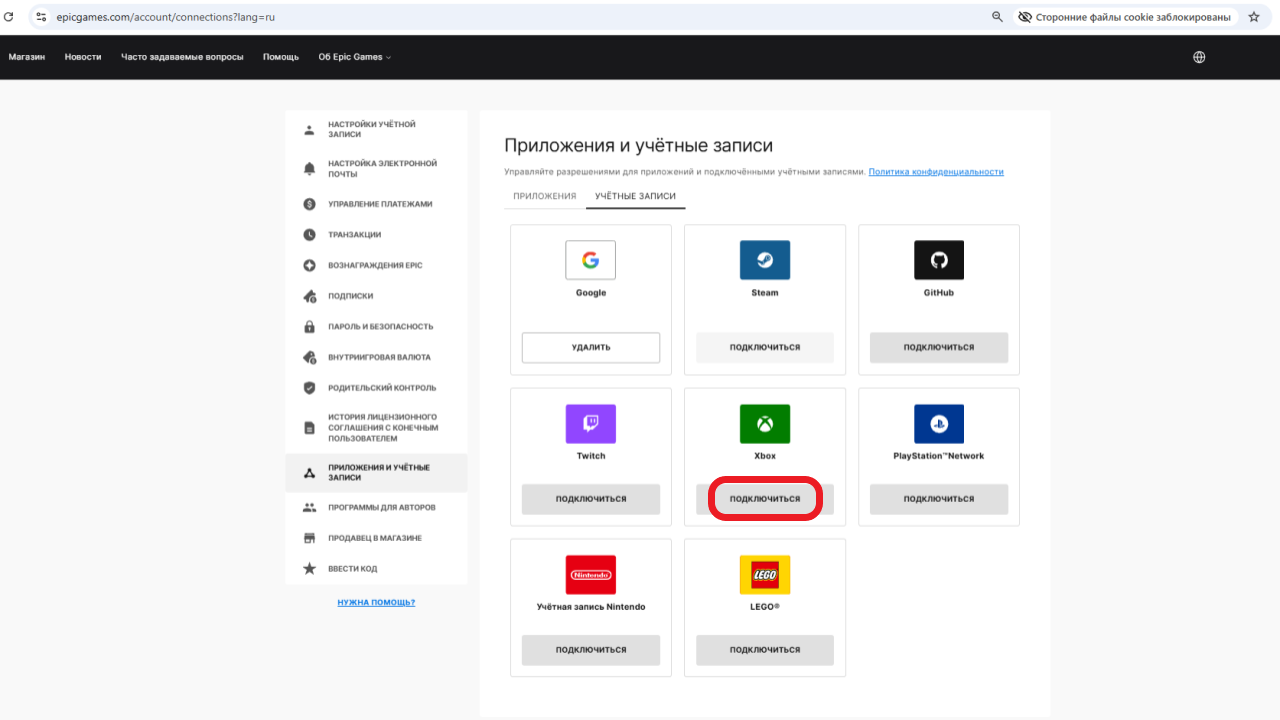Viewport: 1280px width, 720px height.
Task: Click the storefront icon for store seller
Action: pyautogui.click(x=309, y=538)
